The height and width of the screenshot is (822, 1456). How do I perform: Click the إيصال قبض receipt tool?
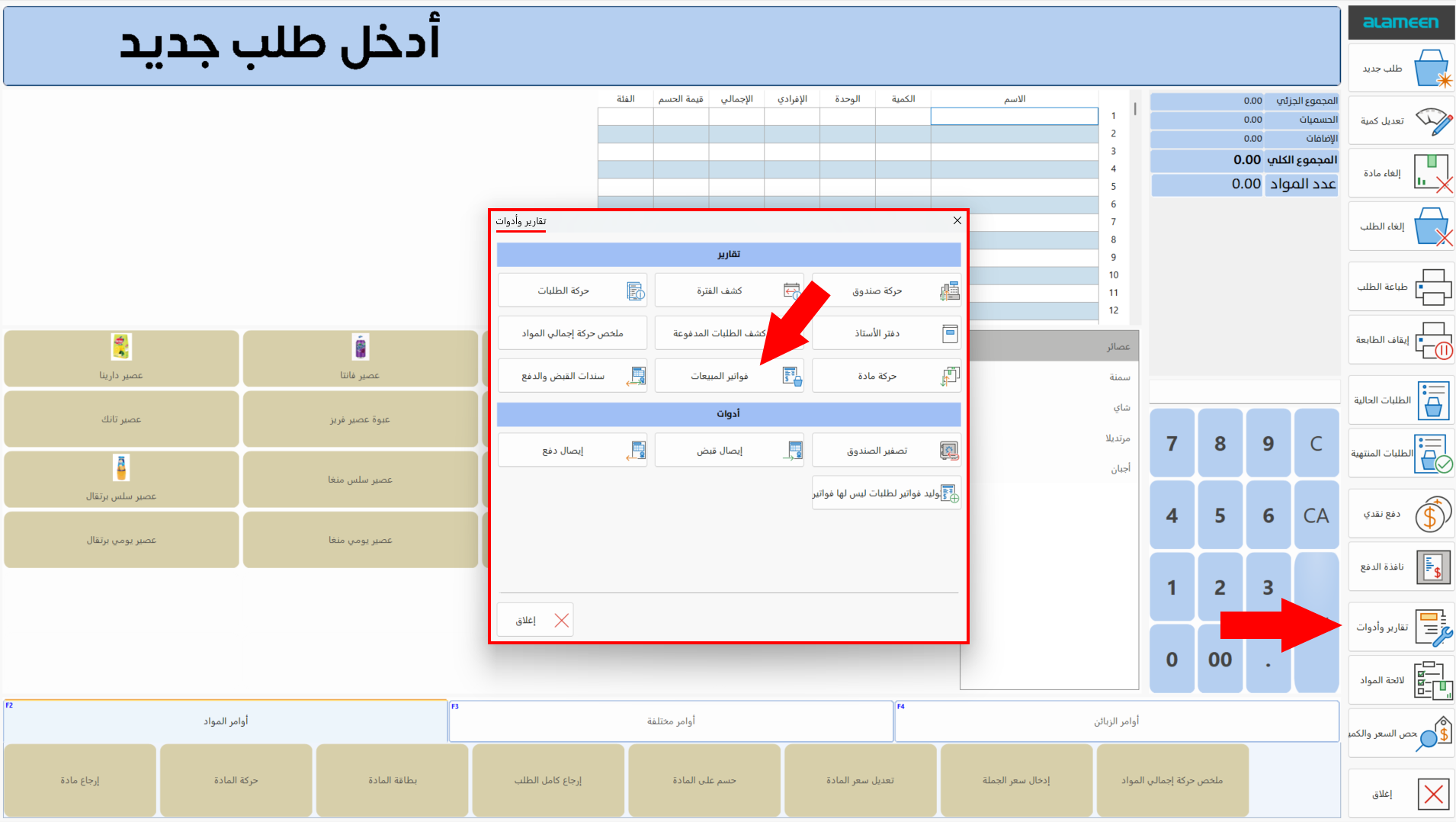[728, 451]
